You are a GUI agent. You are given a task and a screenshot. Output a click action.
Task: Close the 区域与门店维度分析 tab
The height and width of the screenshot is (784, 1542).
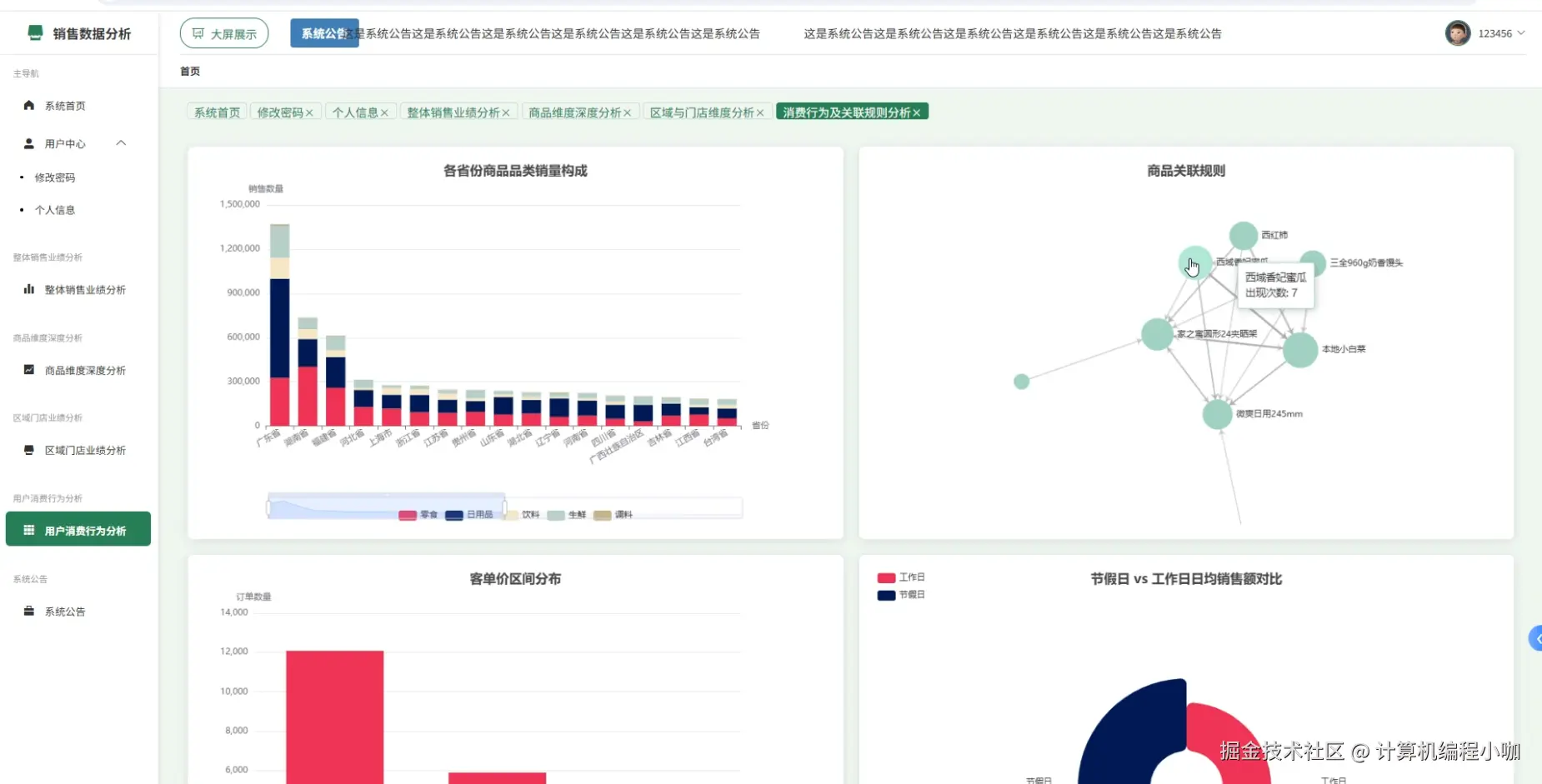pyautogui.click(x=760, y=112)
